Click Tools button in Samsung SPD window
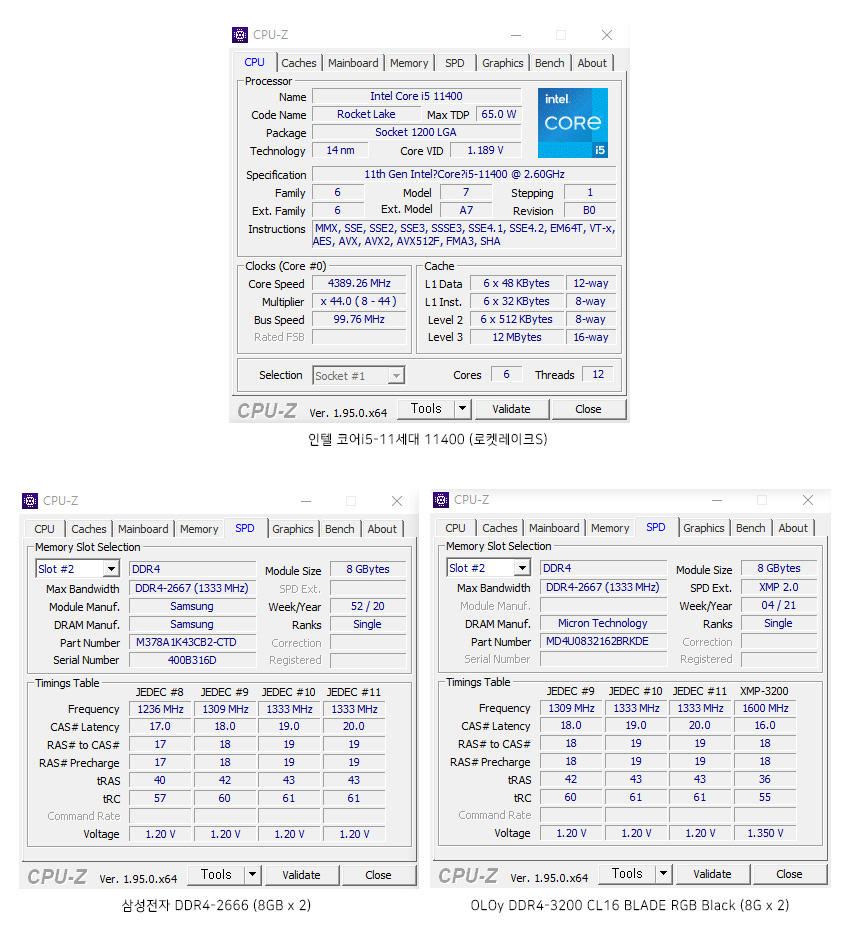850x950 pixels. tap(216, 875)
